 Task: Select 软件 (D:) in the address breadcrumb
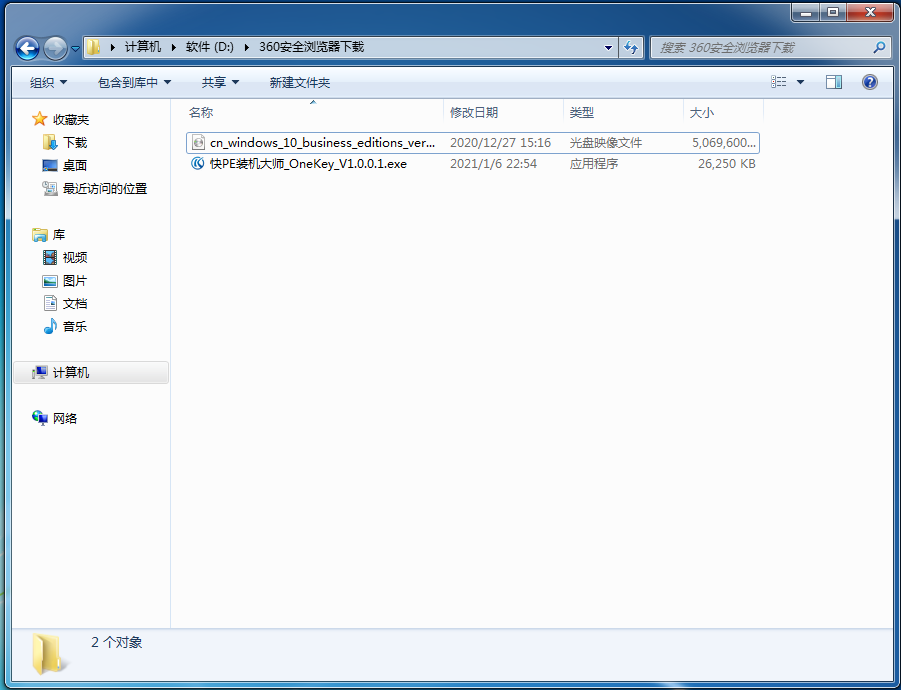pos(210,47)
